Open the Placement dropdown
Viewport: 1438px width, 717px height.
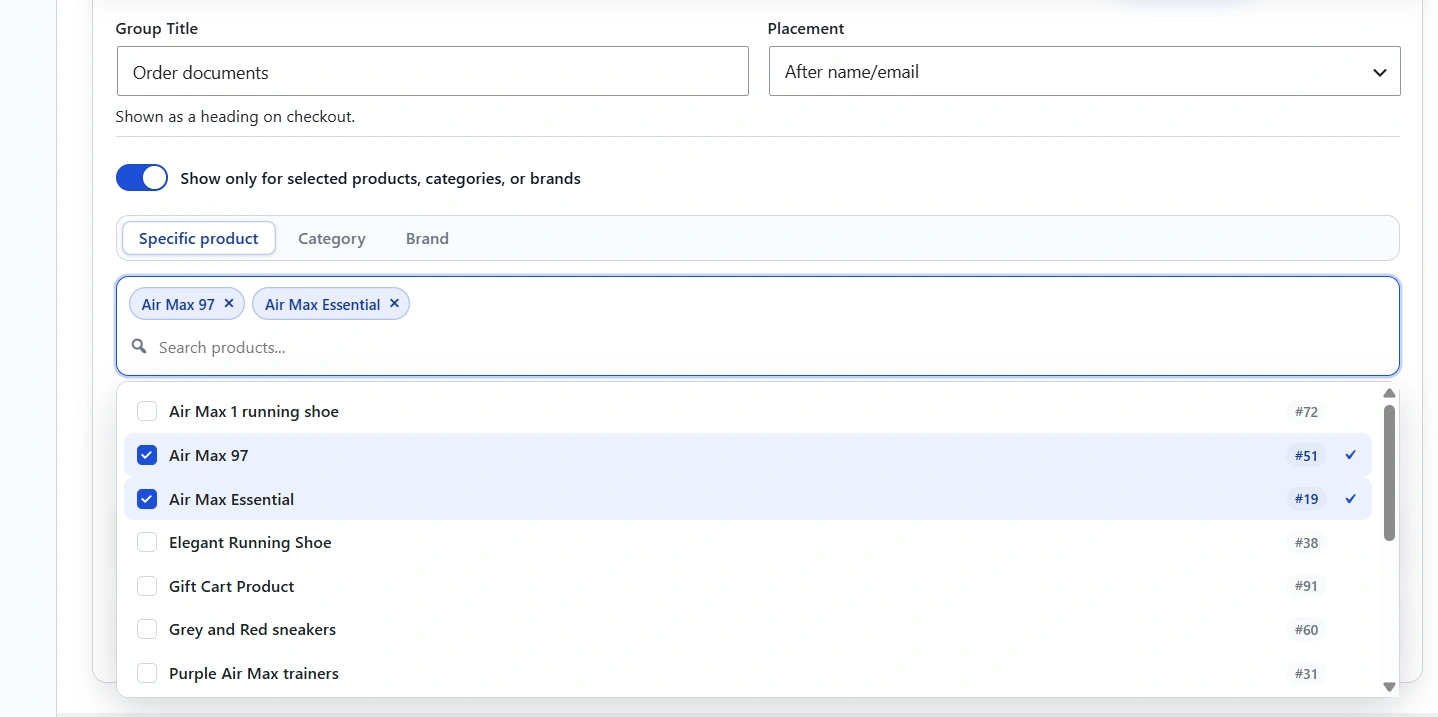pos(1084,71)
